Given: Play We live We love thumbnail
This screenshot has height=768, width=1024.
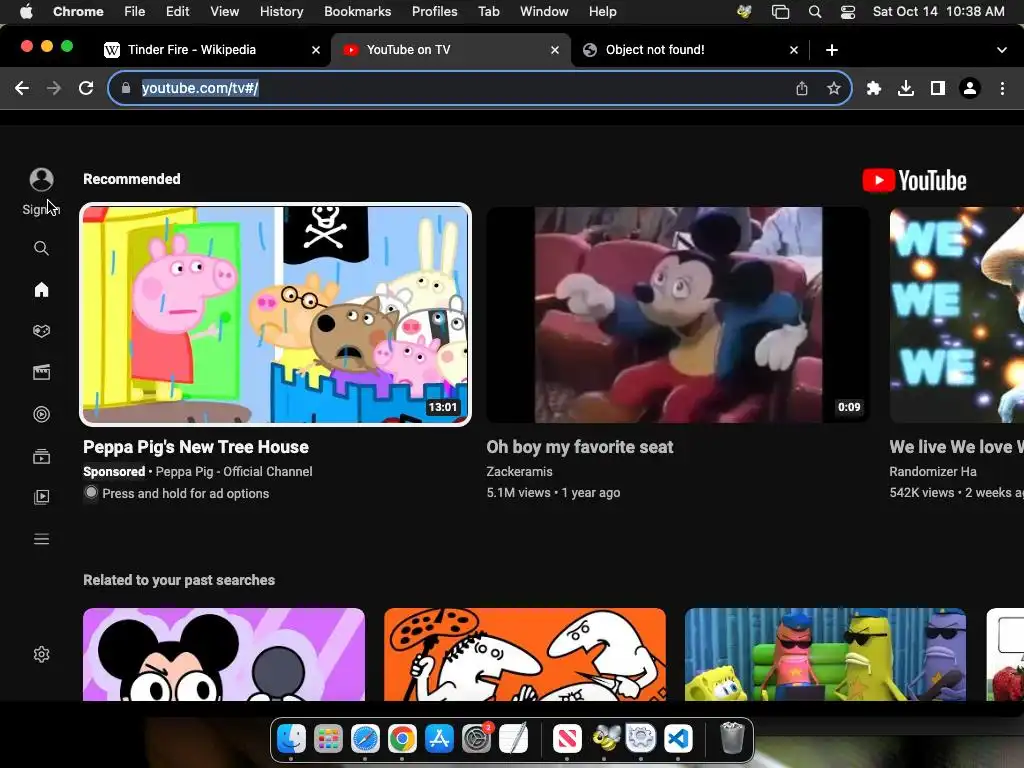Looking at the screenshot, I should (x=957, y=315).
